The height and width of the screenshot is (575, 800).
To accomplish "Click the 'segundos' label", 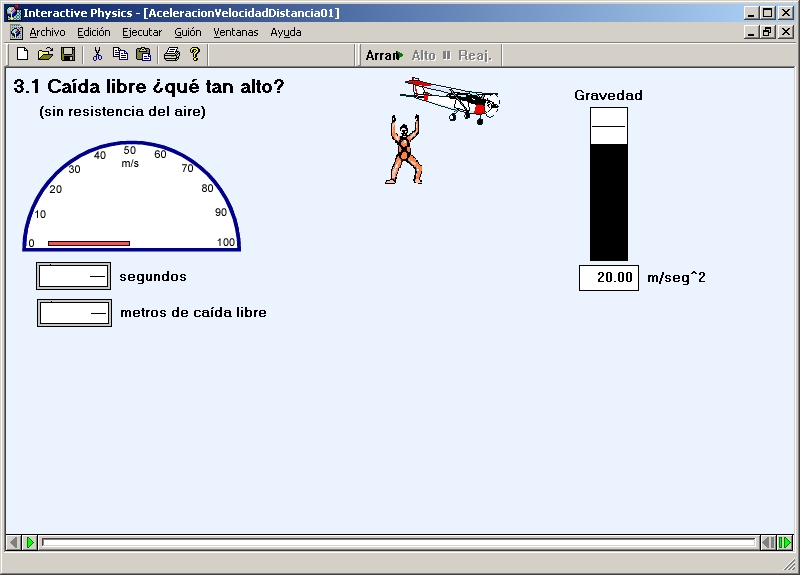I will coord(153,277).
